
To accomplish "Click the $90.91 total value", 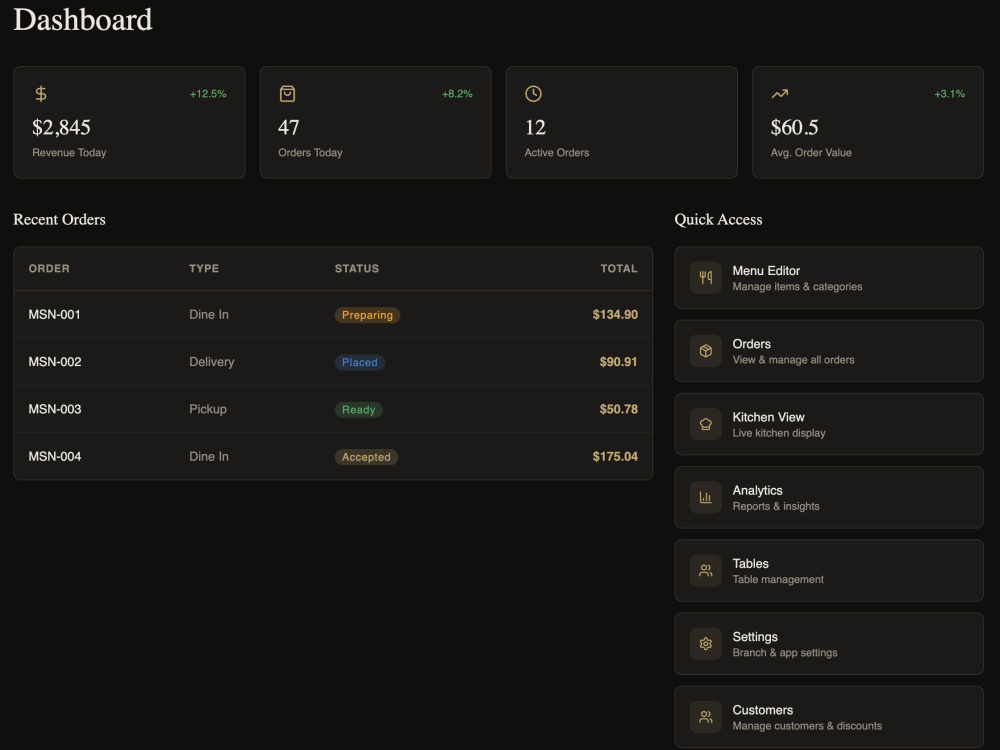I will coord(618,362).
